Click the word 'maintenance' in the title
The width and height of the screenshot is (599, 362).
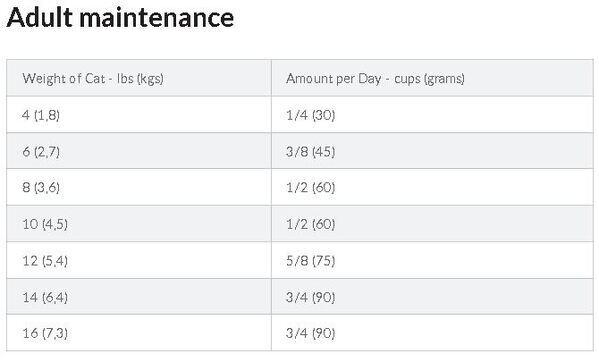tap(157, 18)
